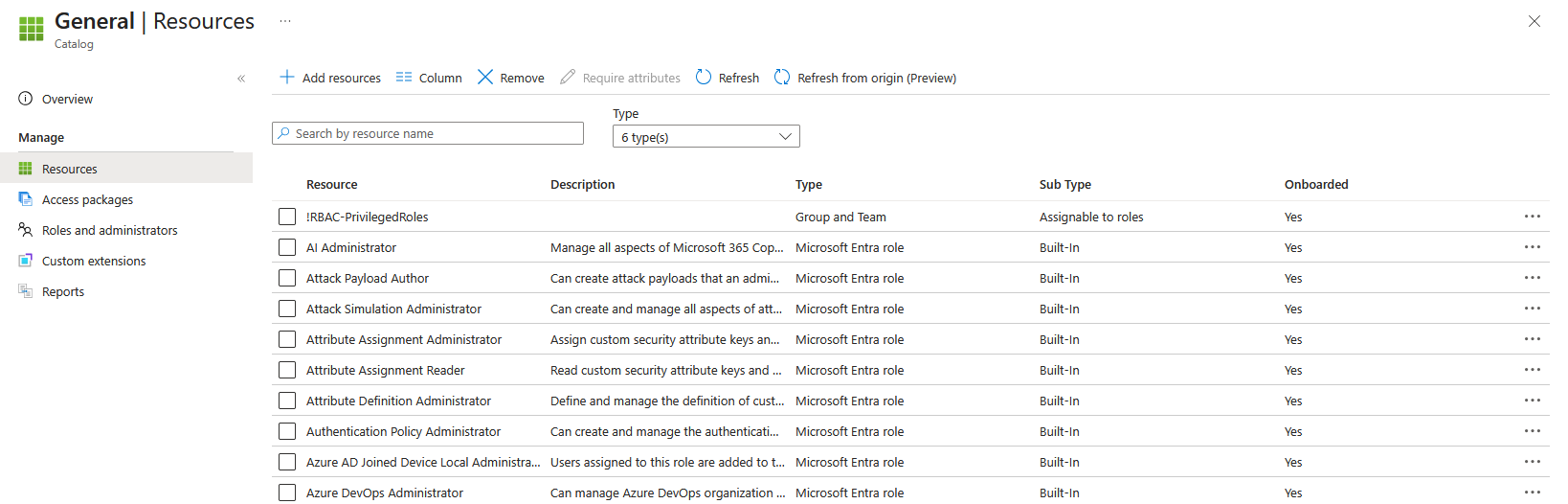Check the Attack Payload Author checkbox
This screenshot has width=1568, height=504.
tap(287, 278)
